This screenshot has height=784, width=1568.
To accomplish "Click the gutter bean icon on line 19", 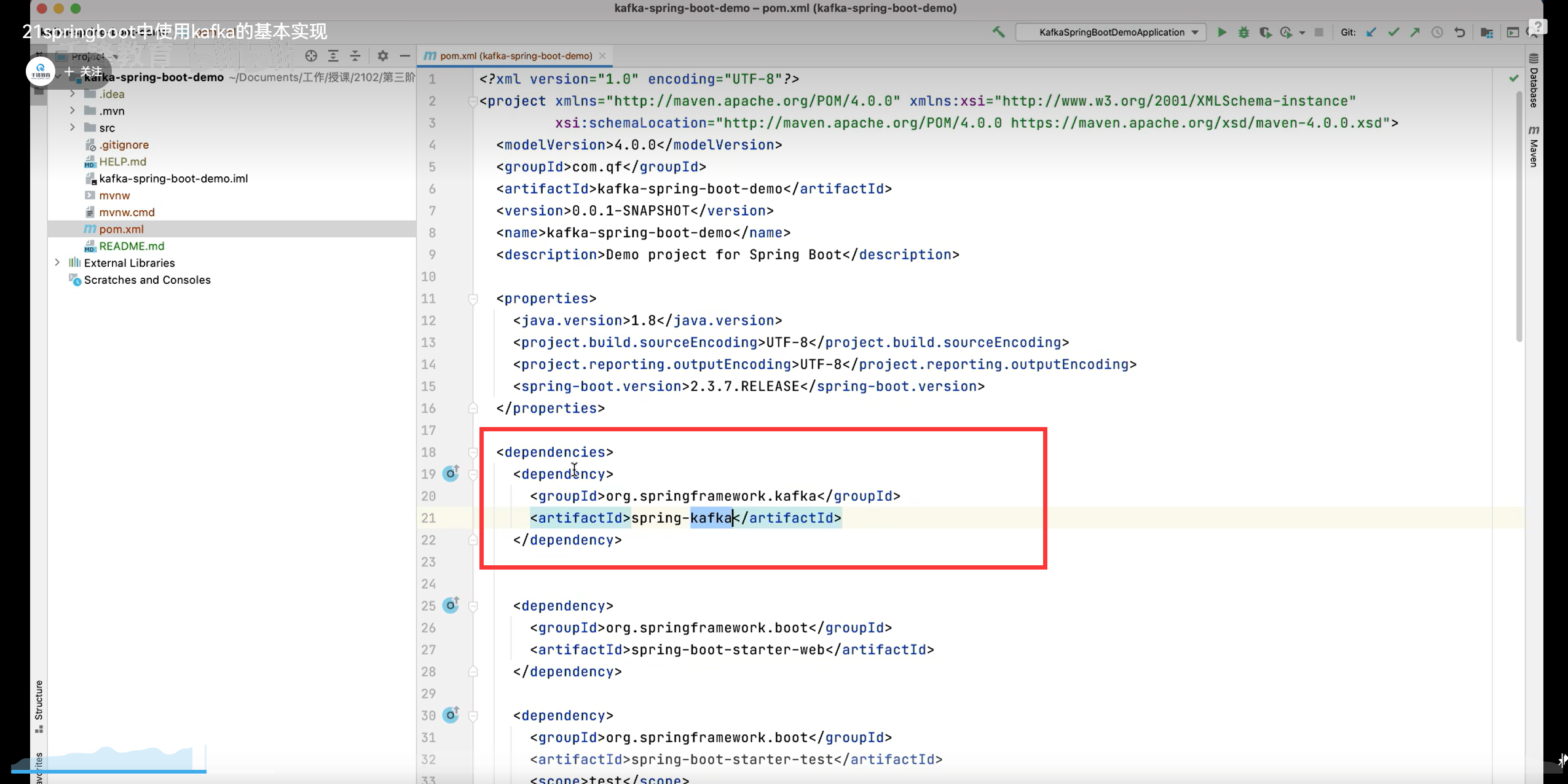I will point(451,474).
